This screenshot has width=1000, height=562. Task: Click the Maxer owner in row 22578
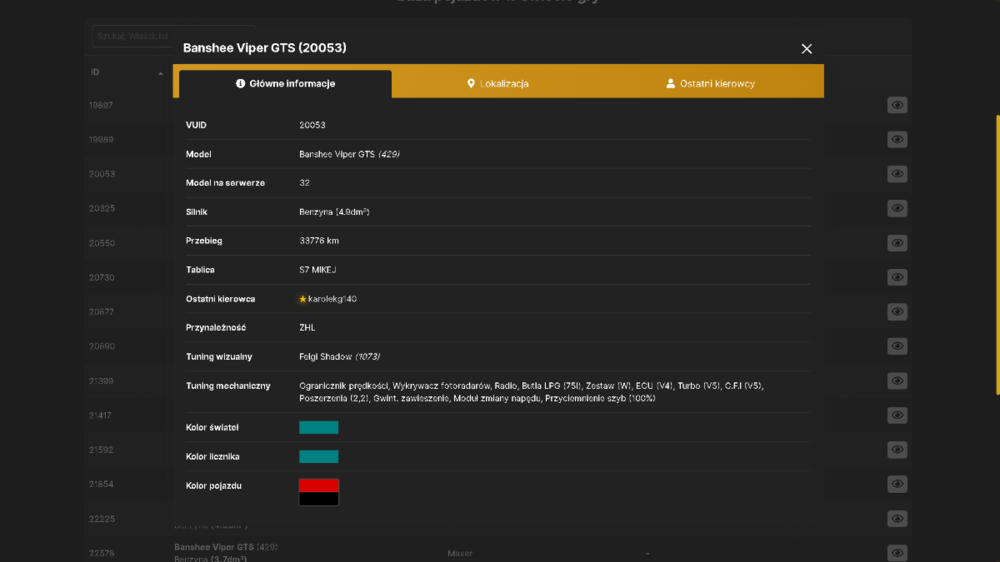460,553
